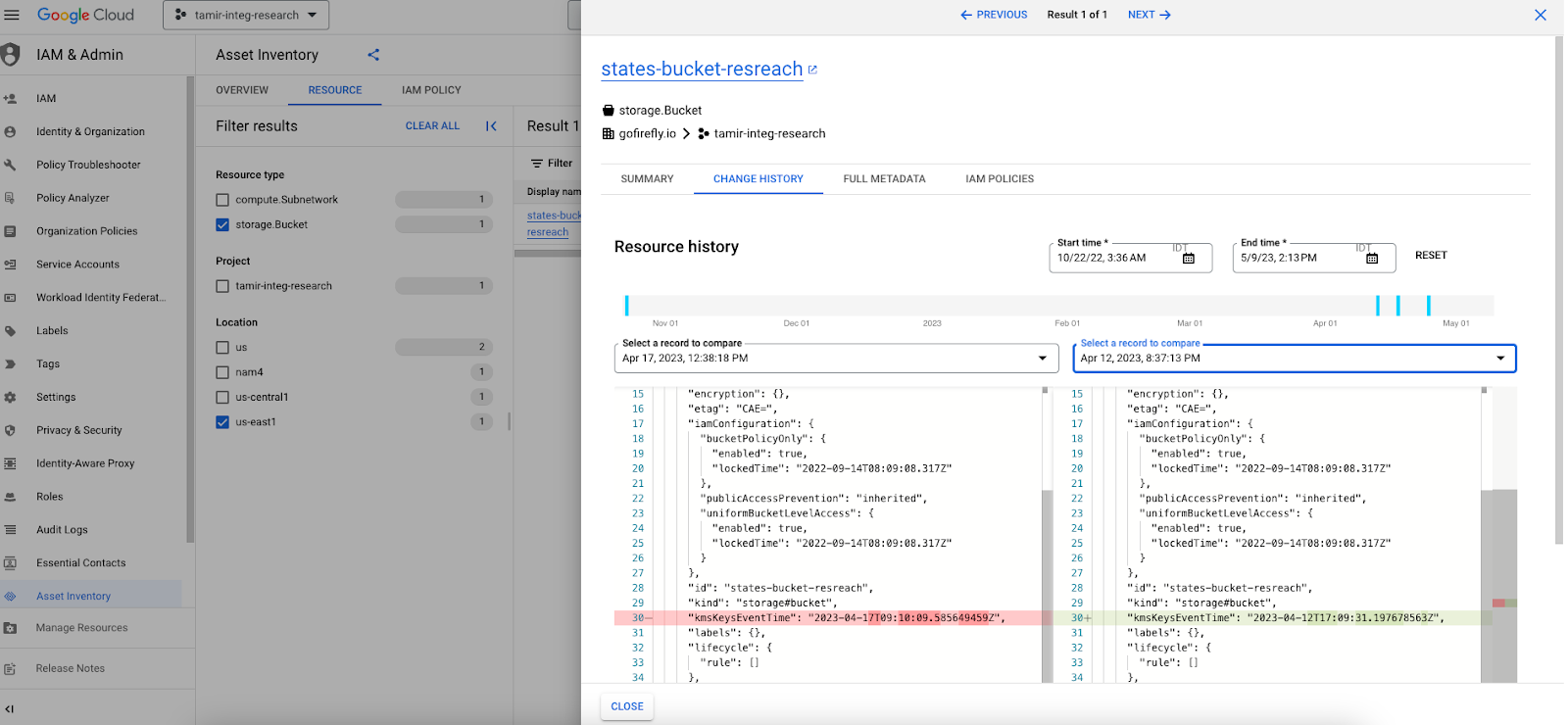The image size is (1568, 725).
Task: Click the Identity-Aware Proxy icon
Action: coord(10,463)
